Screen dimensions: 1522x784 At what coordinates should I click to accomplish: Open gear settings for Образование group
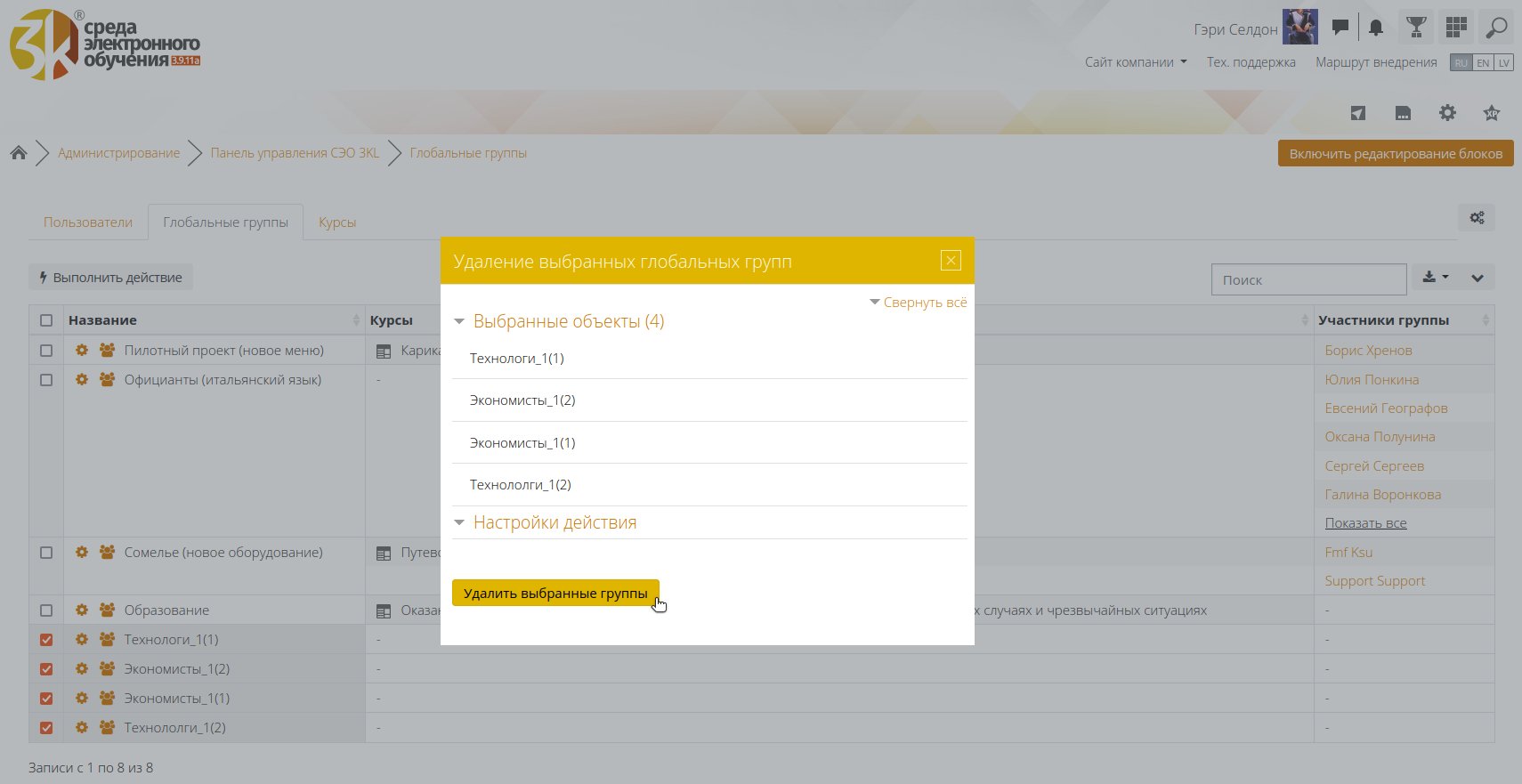point(82,610)
